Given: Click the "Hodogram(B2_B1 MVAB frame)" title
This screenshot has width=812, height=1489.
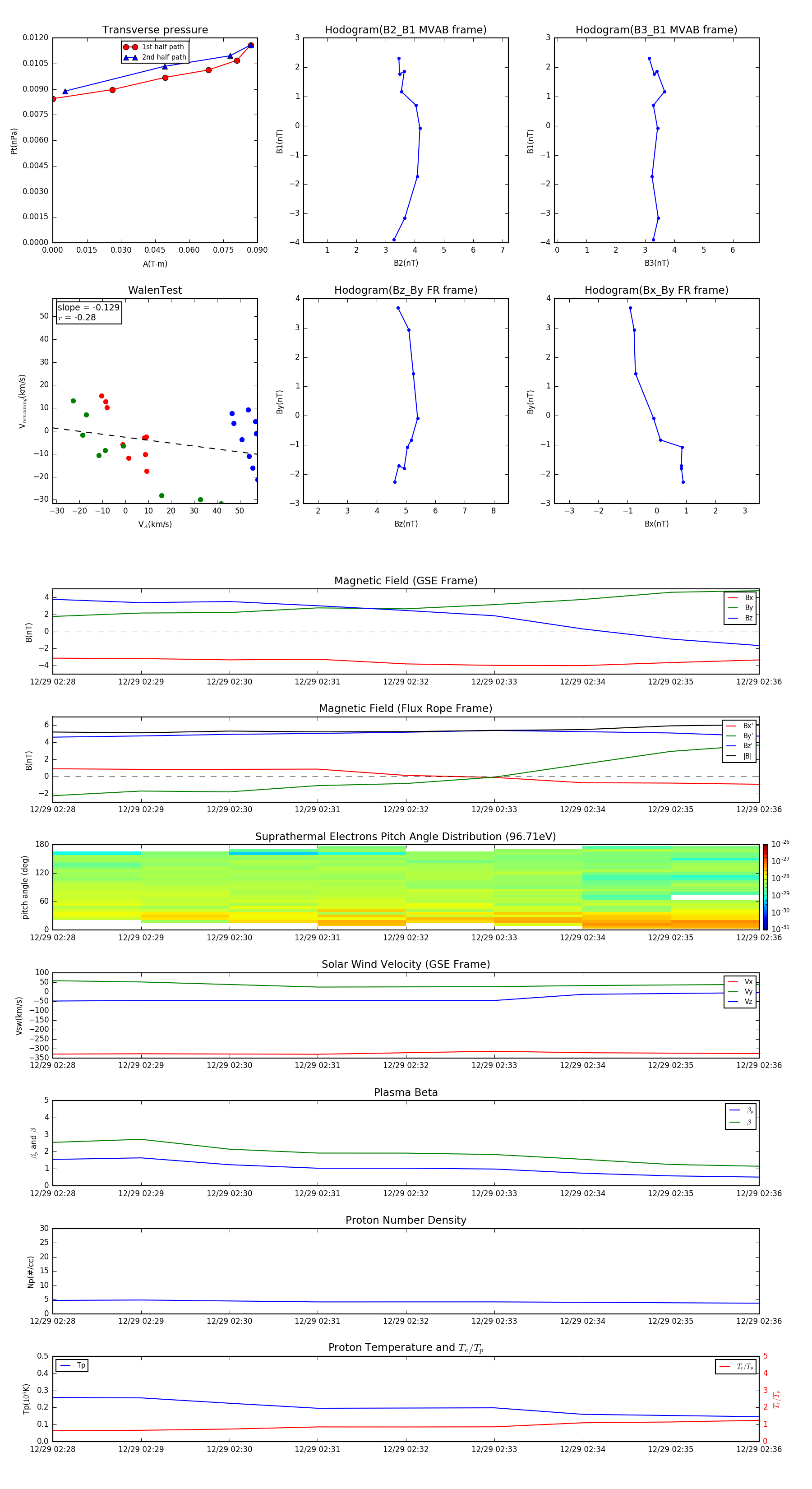Looking at the screenshot, I should [406, 30].
